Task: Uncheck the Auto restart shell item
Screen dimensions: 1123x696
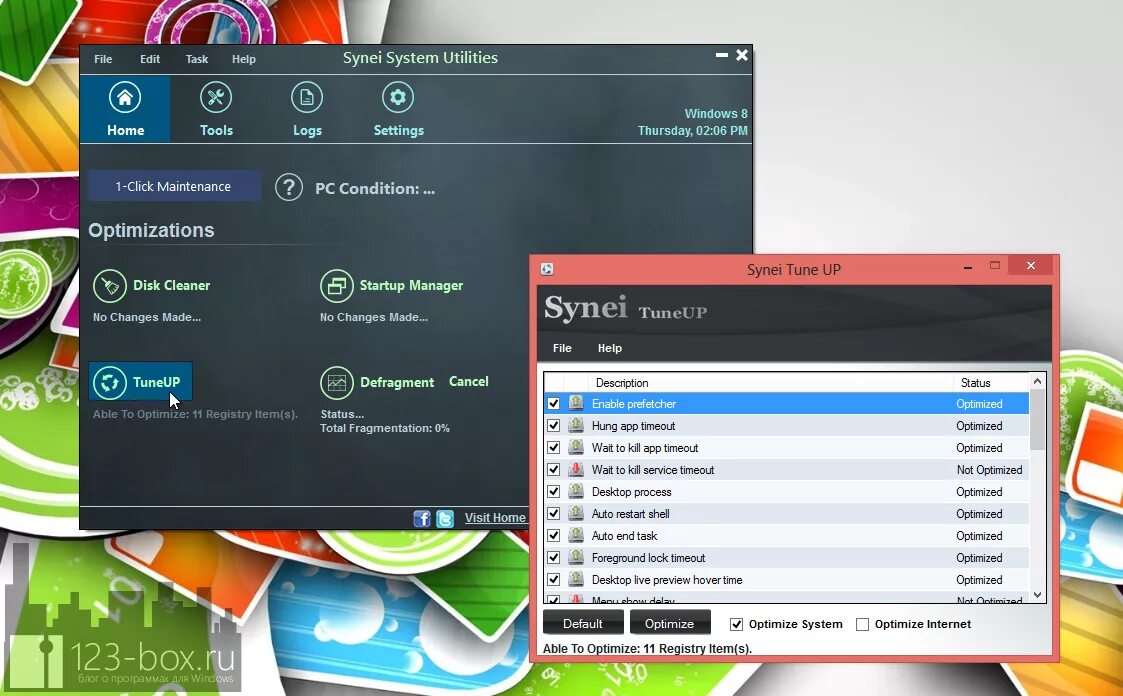Action: pos(554,513)
